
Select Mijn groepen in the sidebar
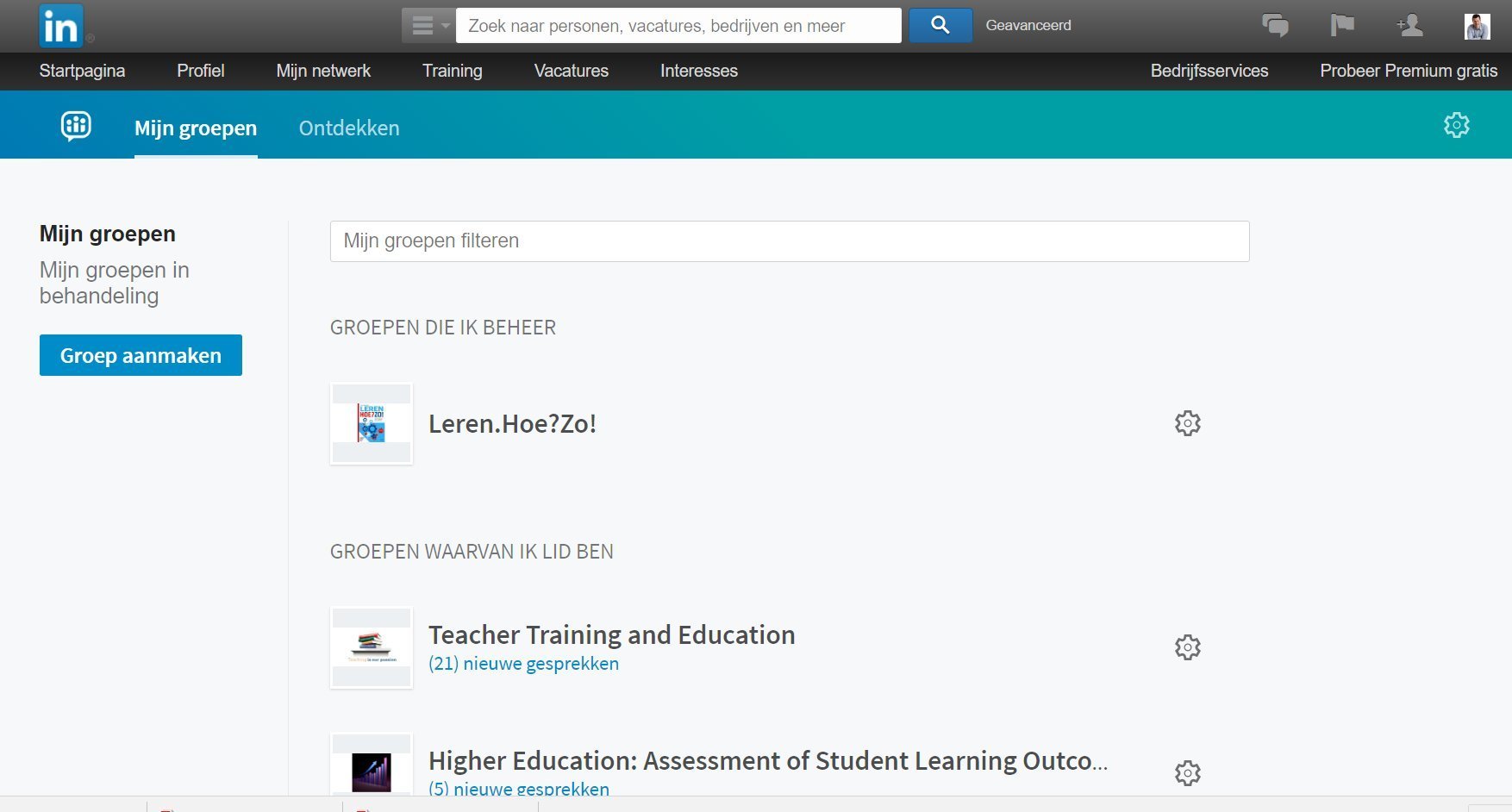click(x=108, y=234)
